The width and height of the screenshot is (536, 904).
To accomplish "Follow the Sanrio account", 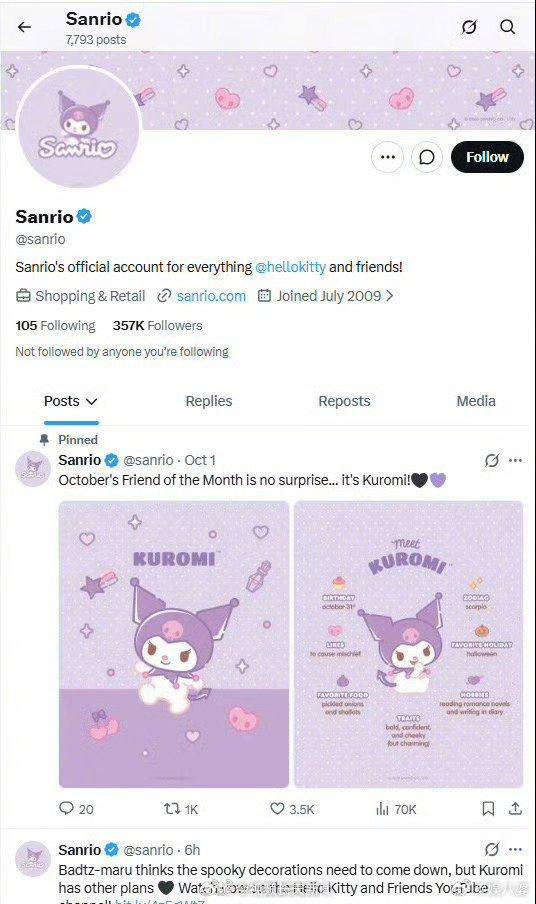I will click(x=487, y=157).
